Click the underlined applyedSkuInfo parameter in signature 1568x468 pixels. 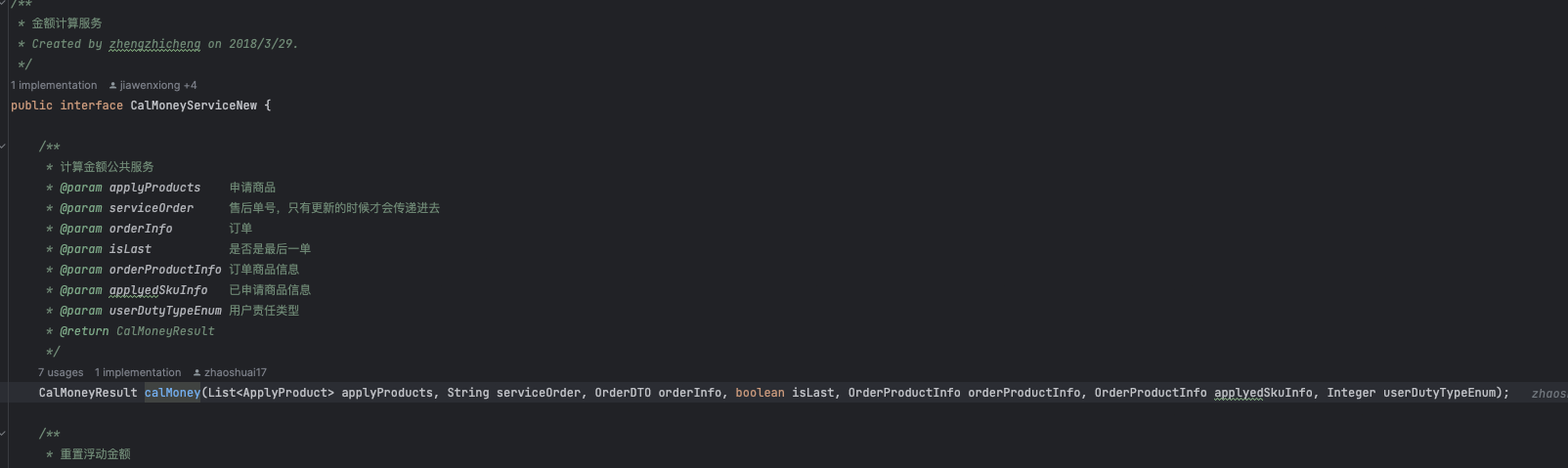coord(1263,393)
